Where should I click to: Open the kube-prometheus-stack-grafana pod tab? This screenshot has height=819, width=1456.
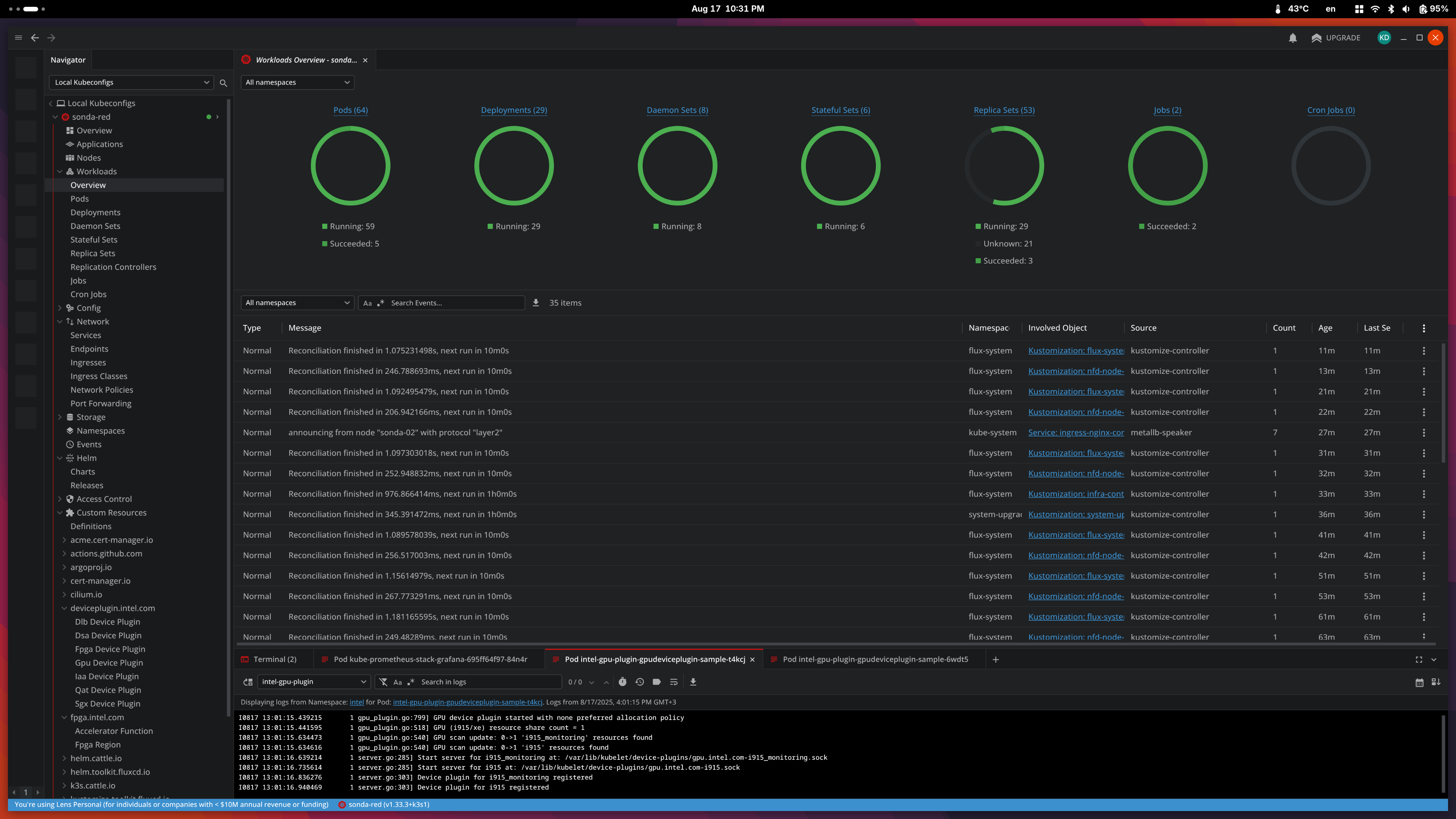click(x=430, y=660)
